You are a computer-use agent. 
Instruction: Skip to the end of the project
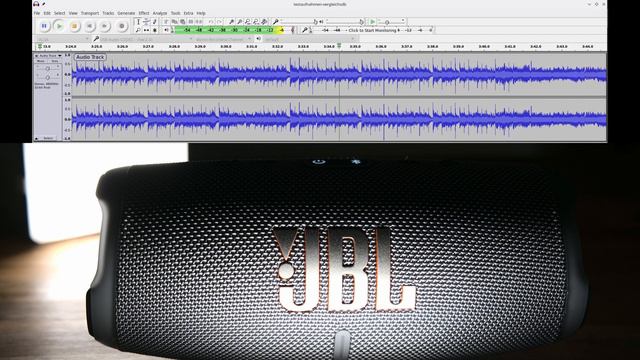(x=104, y=26)
